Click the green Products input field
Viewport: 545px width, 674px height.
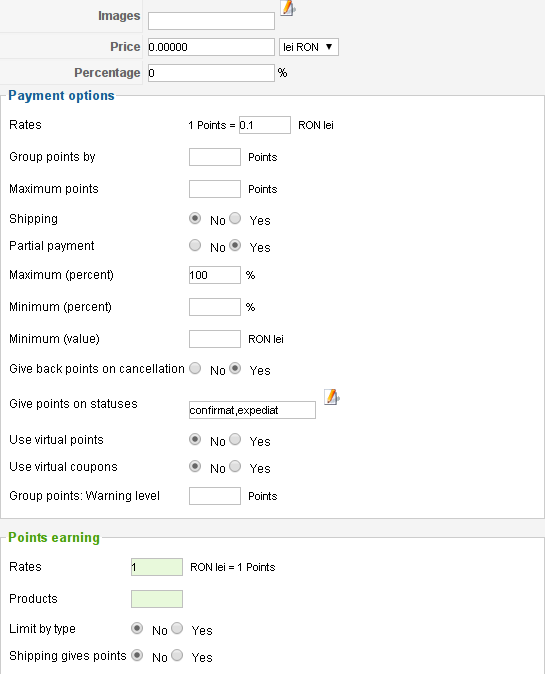click(157, 599)
